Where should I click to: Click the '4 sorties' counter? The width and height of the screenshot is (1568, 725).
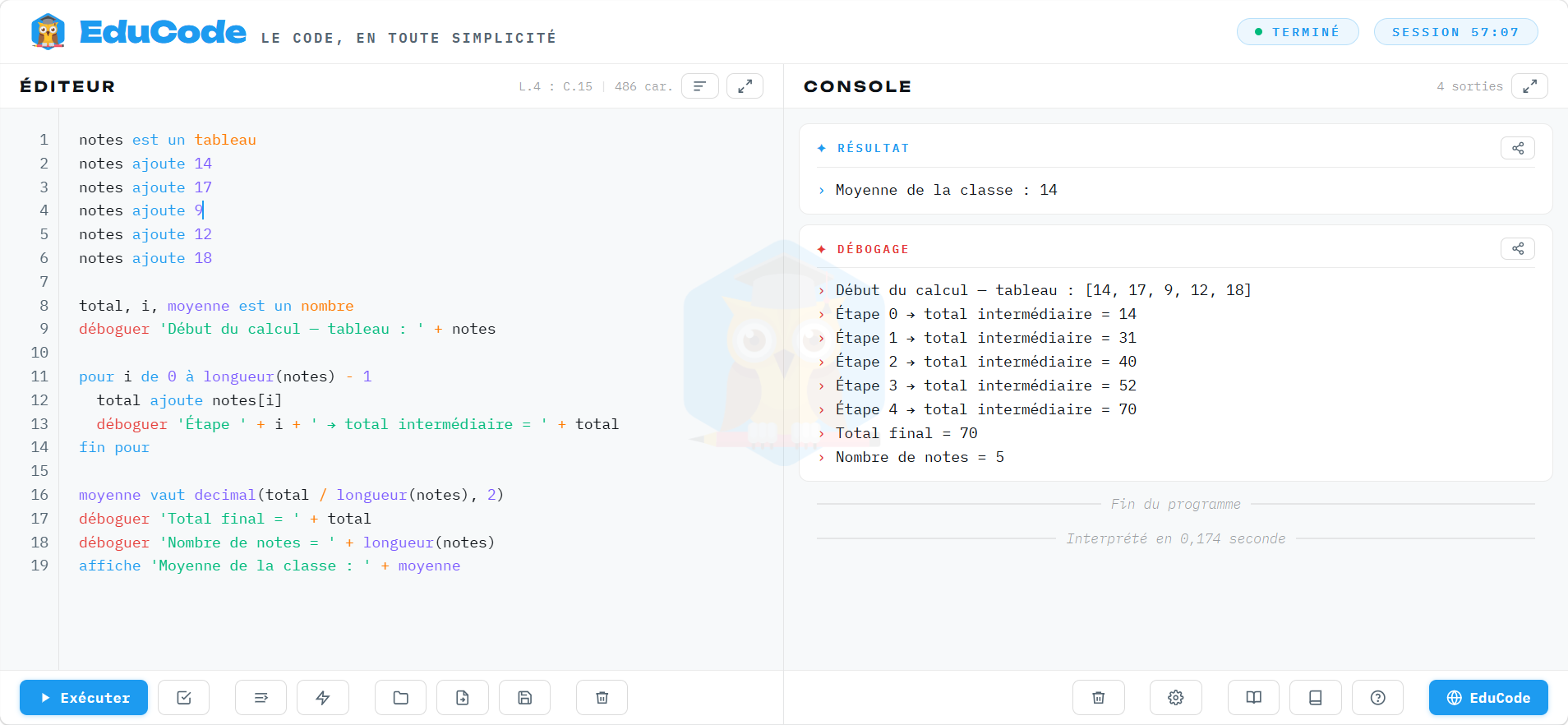coord(1469,86)
